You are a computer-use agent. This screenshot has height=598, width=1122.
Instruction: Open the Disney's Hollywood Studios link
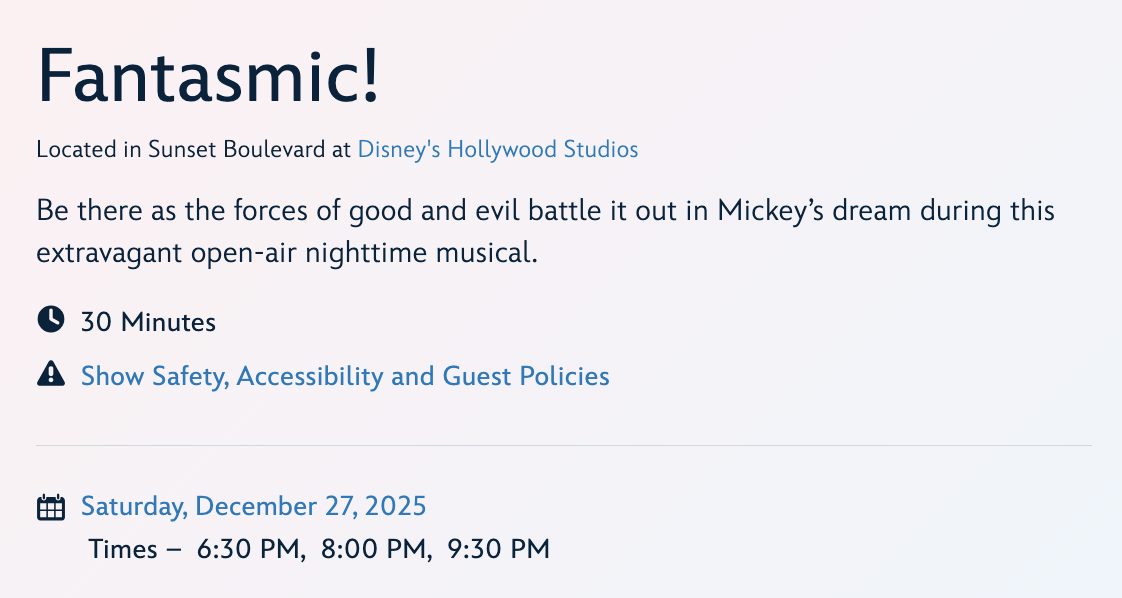point(497,150)
